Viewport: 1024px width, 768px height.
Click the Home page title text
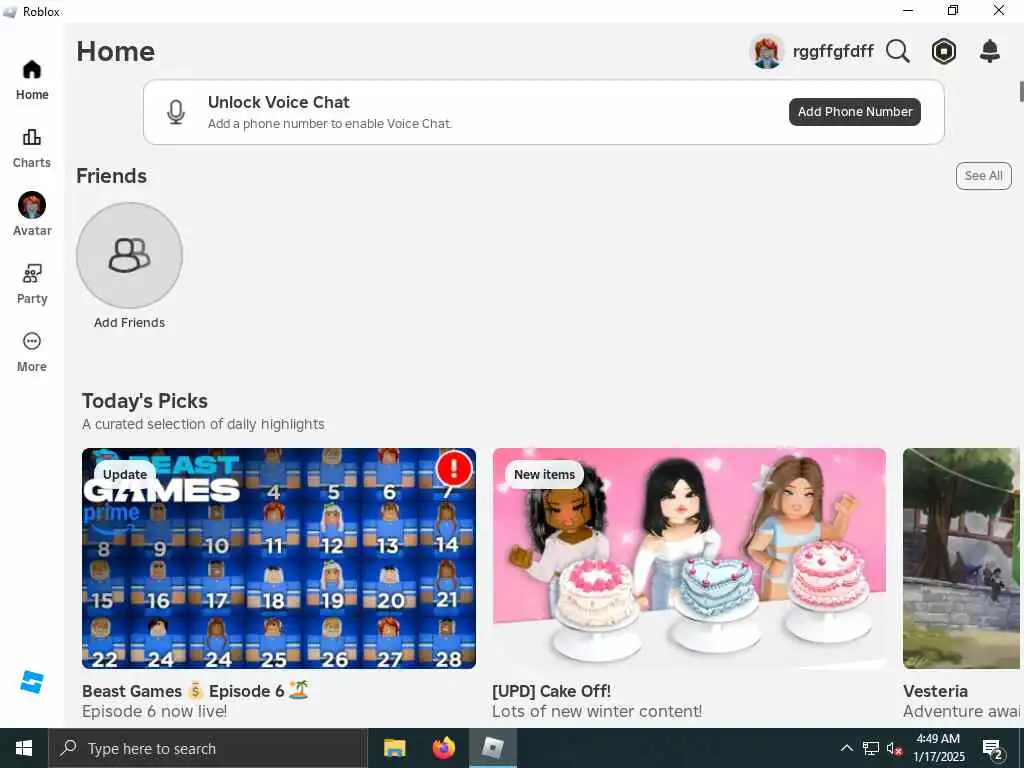116,52
